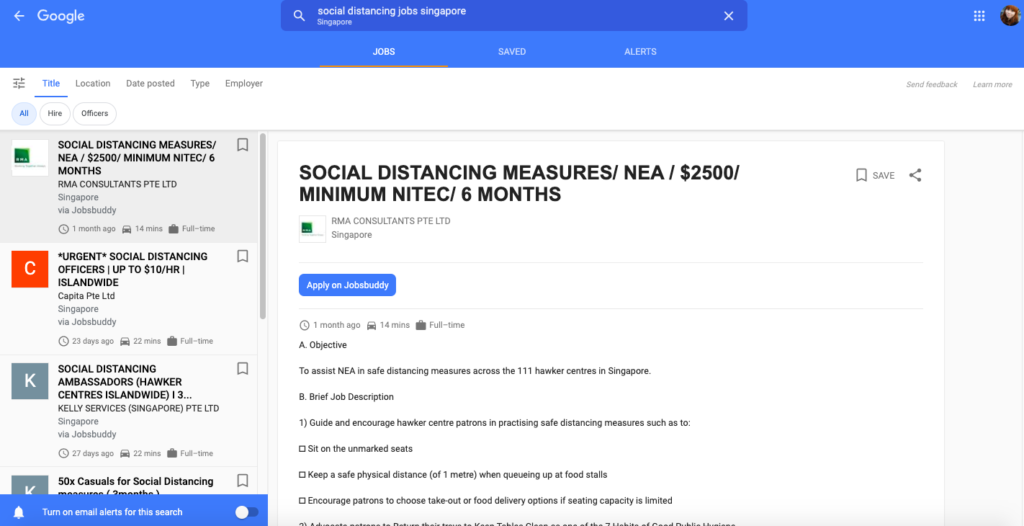Image resolution: width=1024 pixels, height=526 pixels.
Task: Open RMA Consultants logo in list
Action: coord(30,157)
